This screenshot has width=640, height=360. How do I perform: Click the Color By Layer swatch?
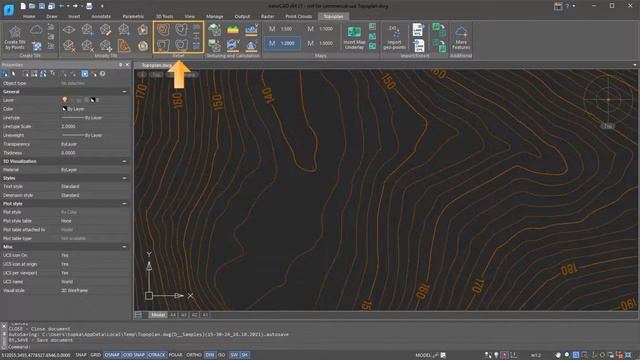point(64,109)
